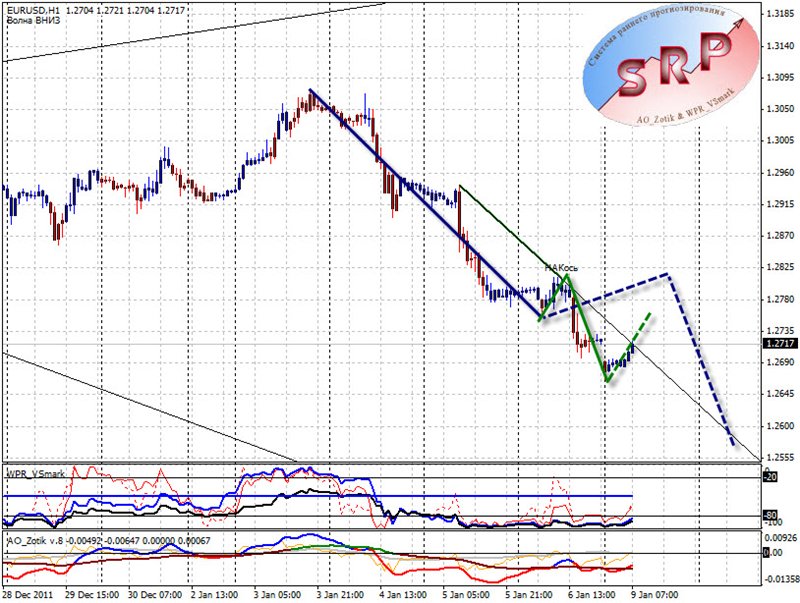Click the -0.01358 value on AO scale
Viewport: 800px width, 603px height.
[780, 580]
